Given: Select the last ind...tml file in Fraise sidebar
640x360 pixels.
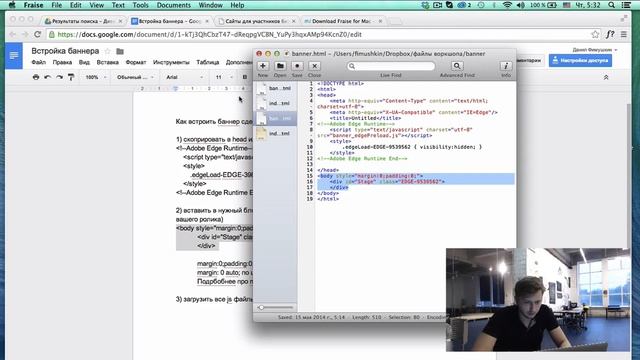Looking at the screenshot, I should click(275, 133).
